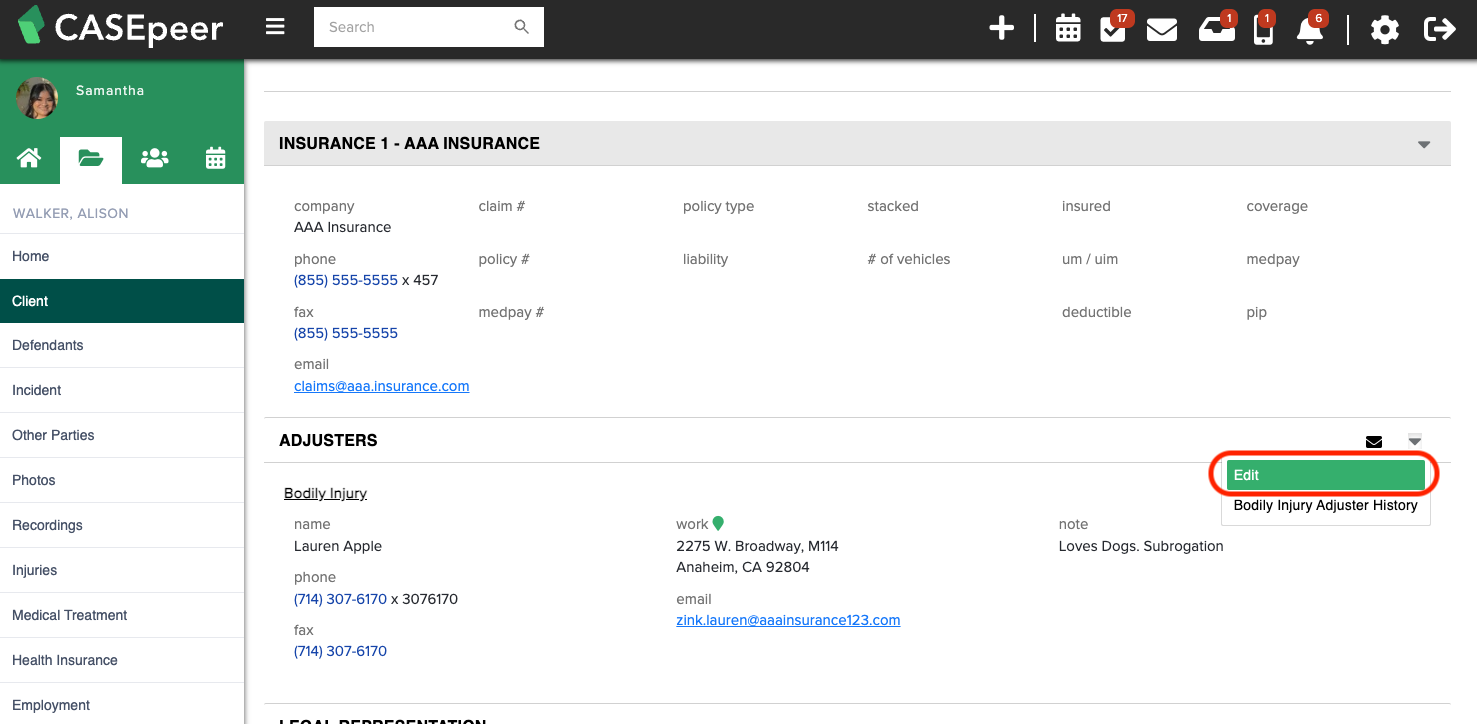Open the sidebar calendar icon
This screenshot has width=1477, height=724.
pyautogui.click(x=216, y=158)
